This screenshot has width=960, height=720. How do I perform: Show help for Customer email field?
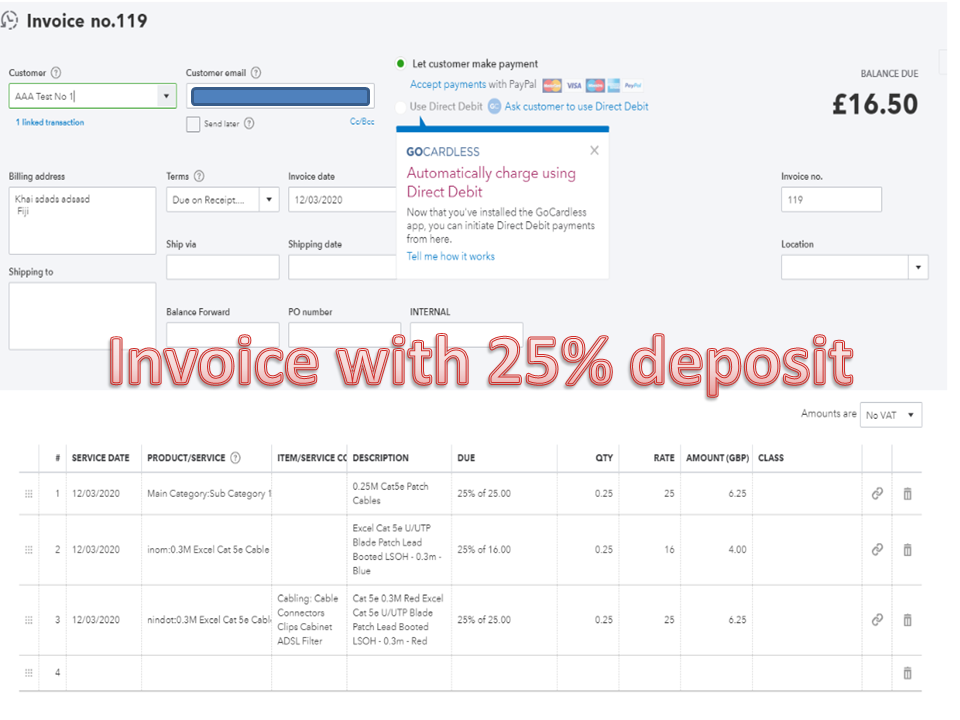[256, 73]
